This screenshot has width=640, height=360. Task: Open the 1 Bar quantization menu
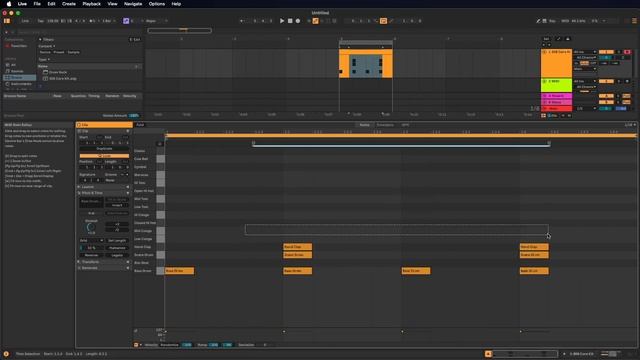point(109,21)
